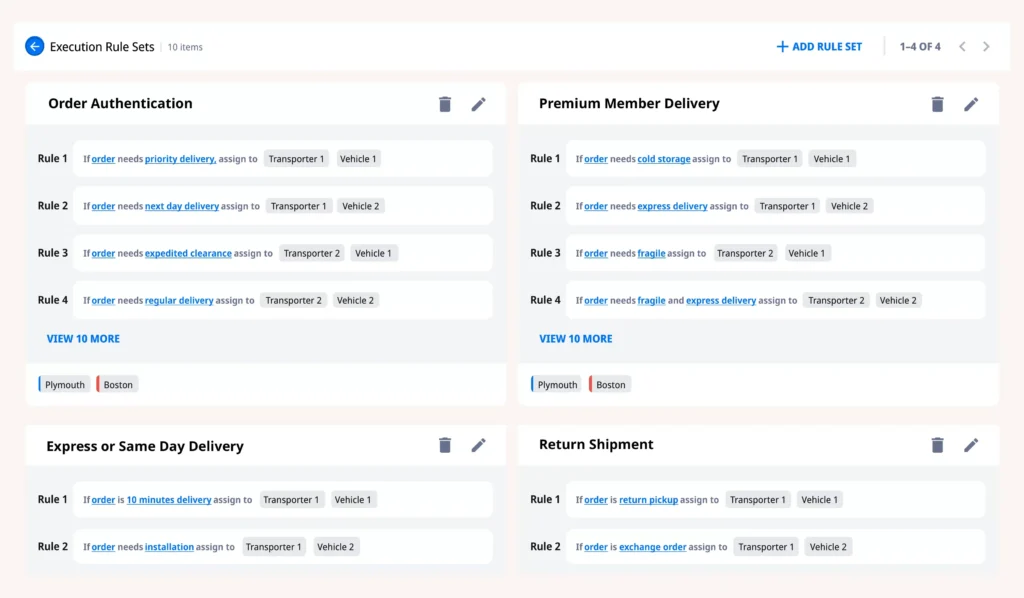1024x598 pixels.
Task: Click the blue back arrow icon
Action: click(x=34, y=46)
